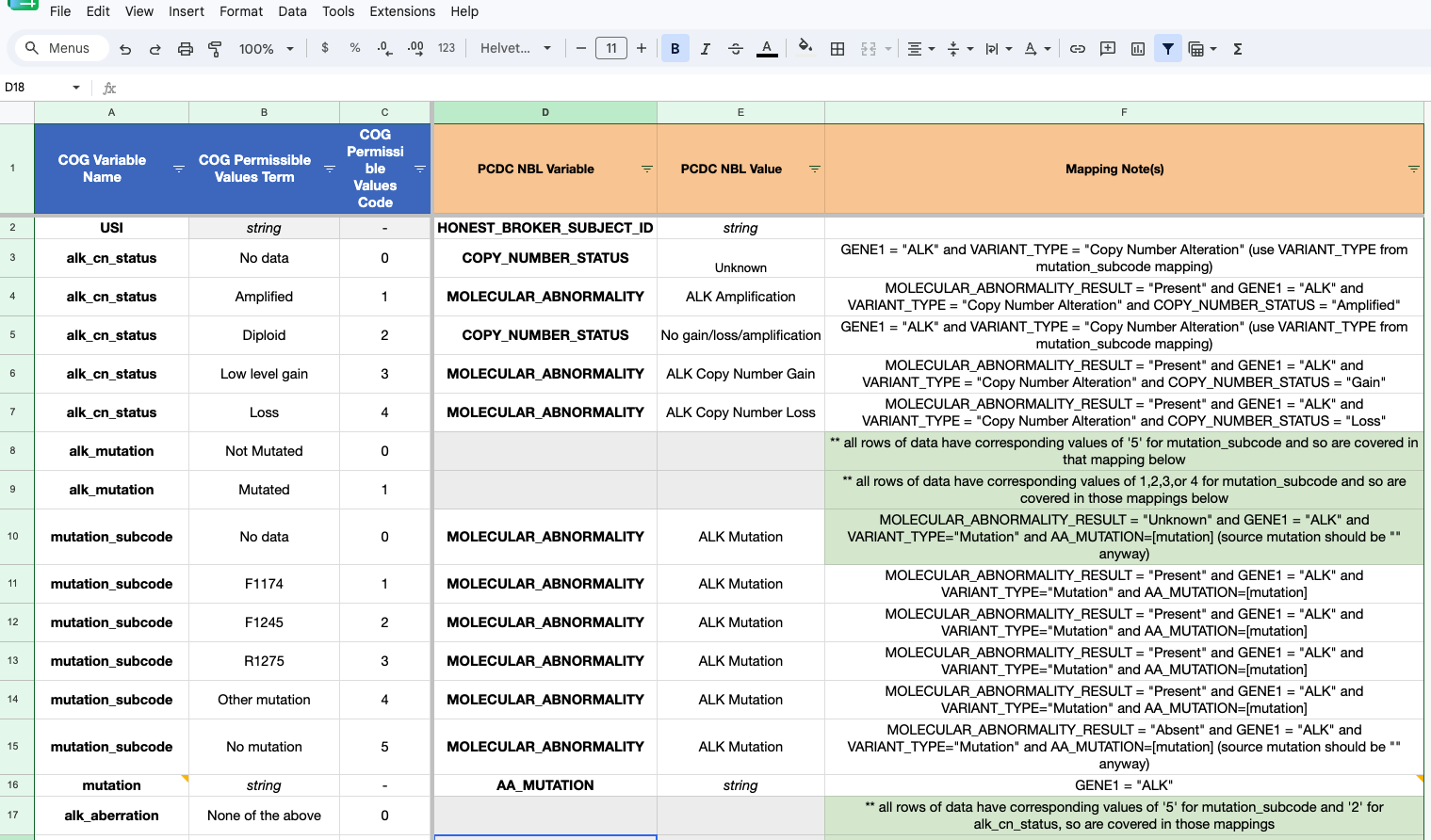This screenshot has width=1431, height=840.
Task: Format as currency with dollar icon
Action: click(325, 48)
